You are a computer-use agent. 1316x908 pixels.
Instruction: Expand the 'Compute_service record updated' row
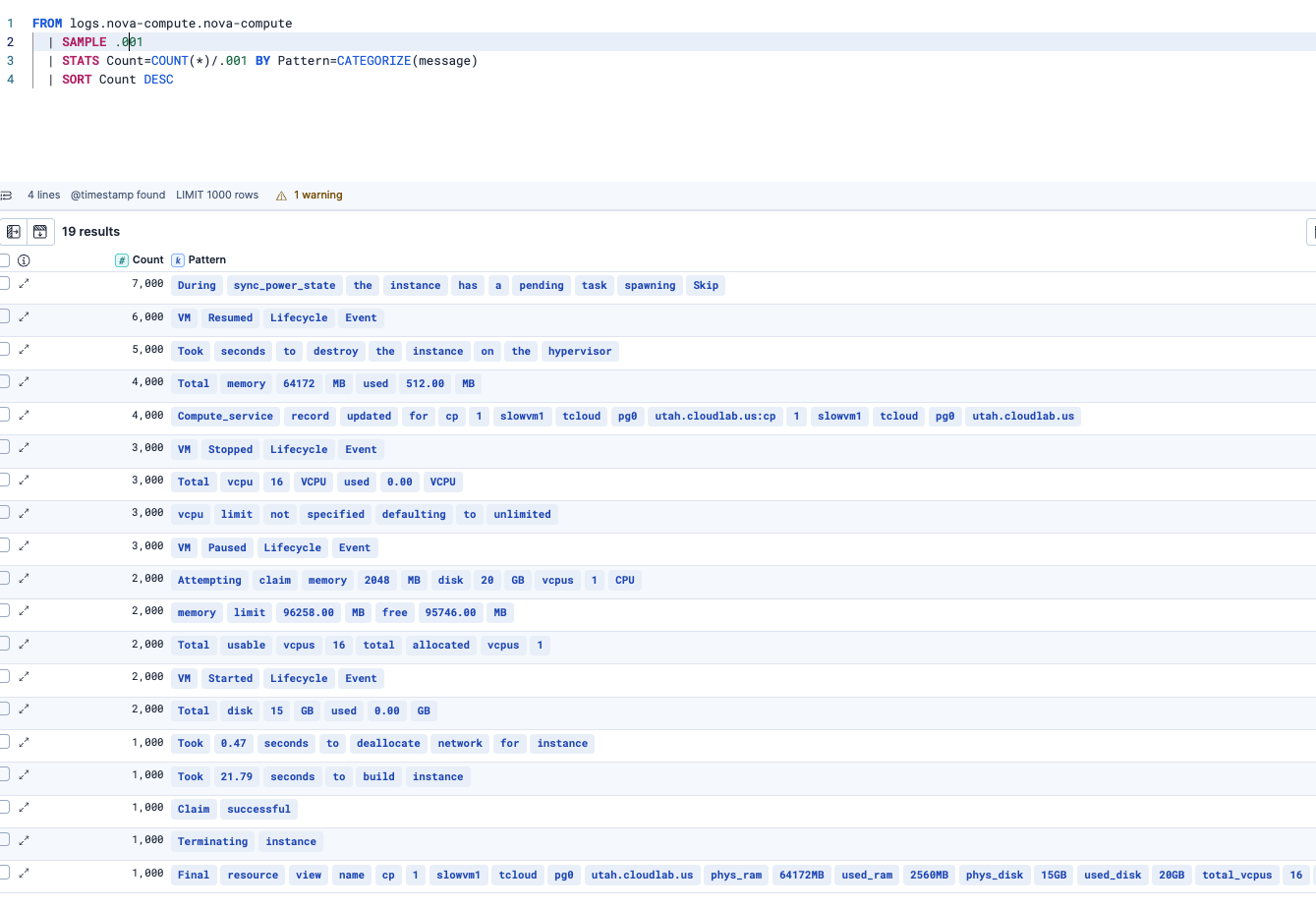pyautogui.click(x=25, y=415)
